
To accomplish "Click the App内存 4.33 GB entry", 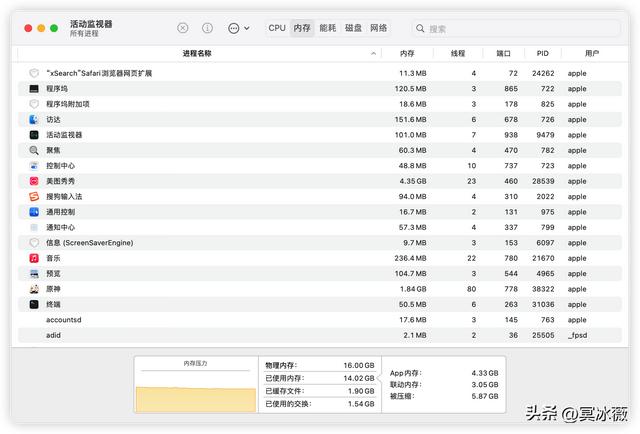I will click(x=444, y=373).
